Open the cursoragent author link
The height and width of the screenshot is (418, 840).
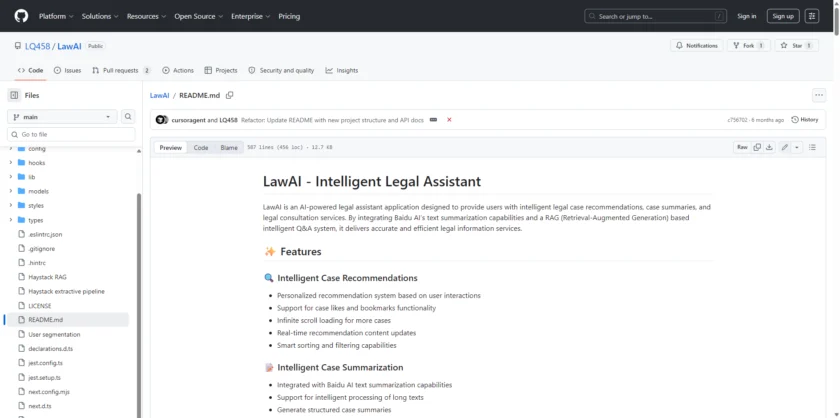pos(188,120)
